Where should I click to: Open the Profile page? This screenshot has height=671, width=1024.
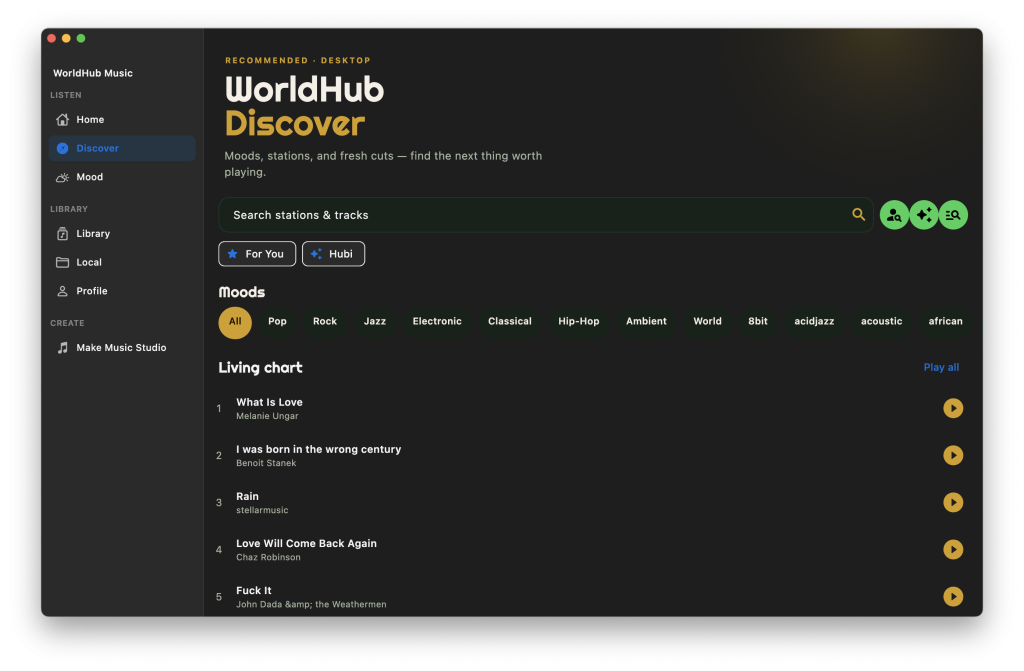pyautogui.click(x=121, y=291)
